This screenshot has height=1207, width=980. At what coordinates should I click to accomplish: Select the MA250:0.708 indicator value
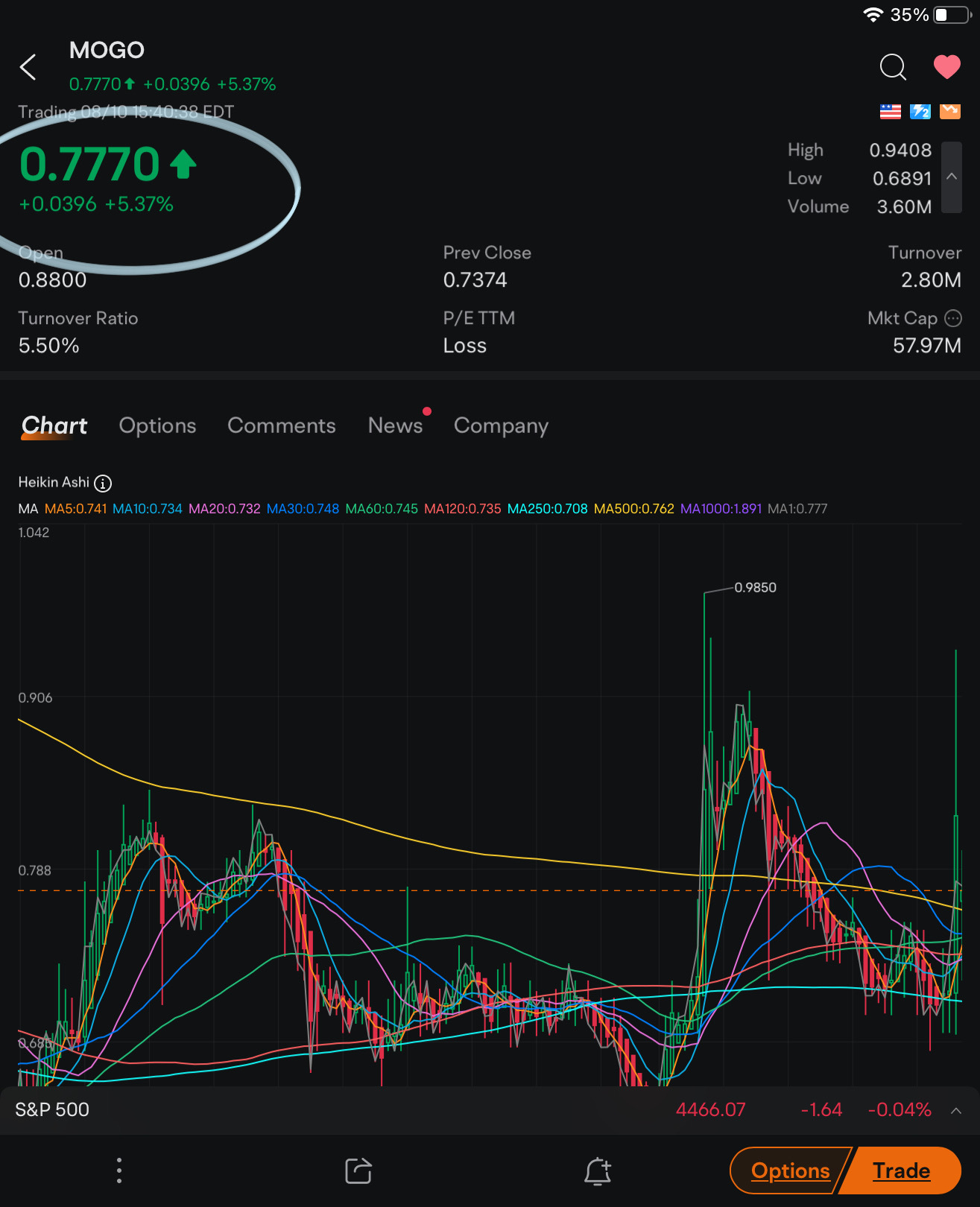548,509
